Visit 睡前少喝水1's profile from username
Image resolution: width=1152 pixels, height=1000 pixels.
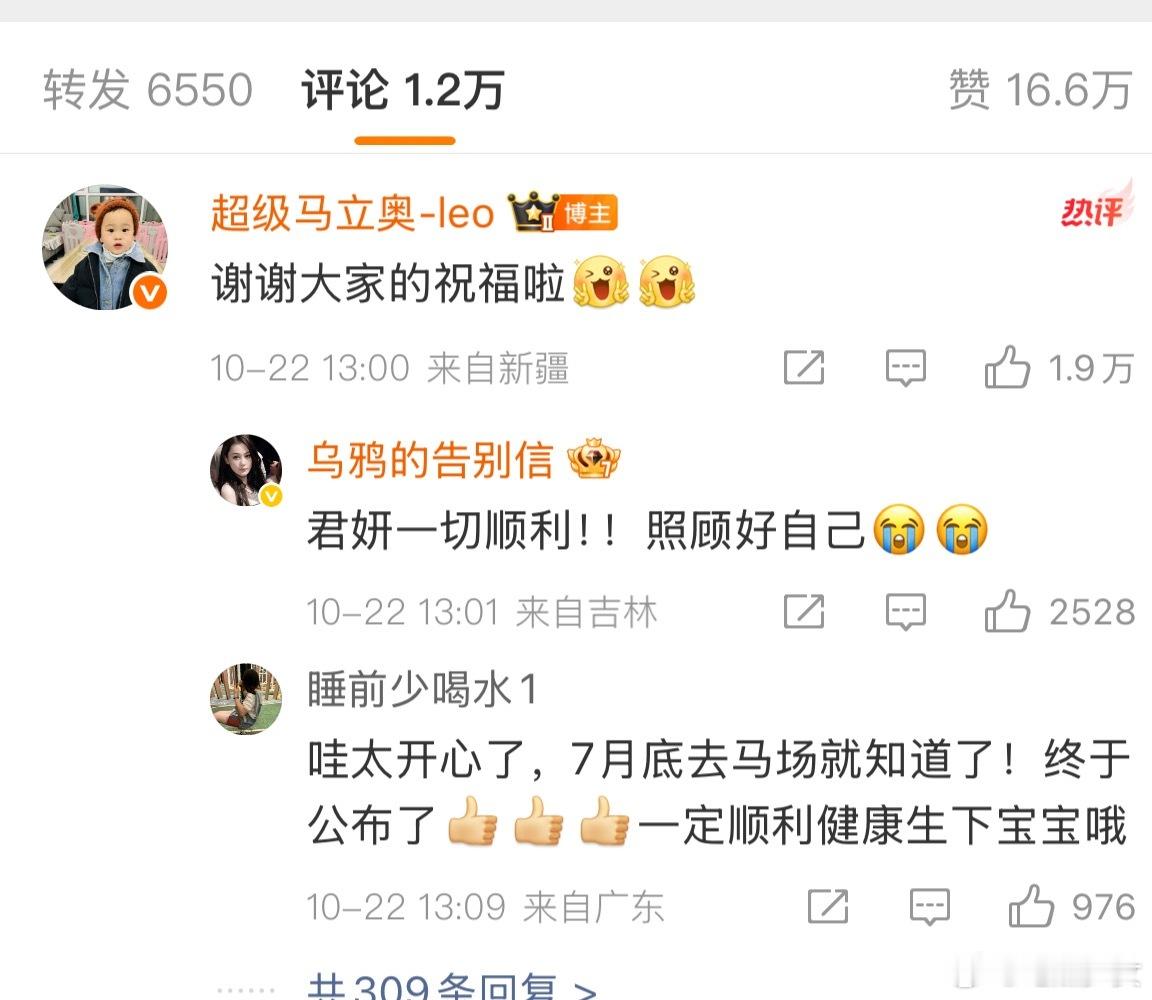click(x=422, y=689)
